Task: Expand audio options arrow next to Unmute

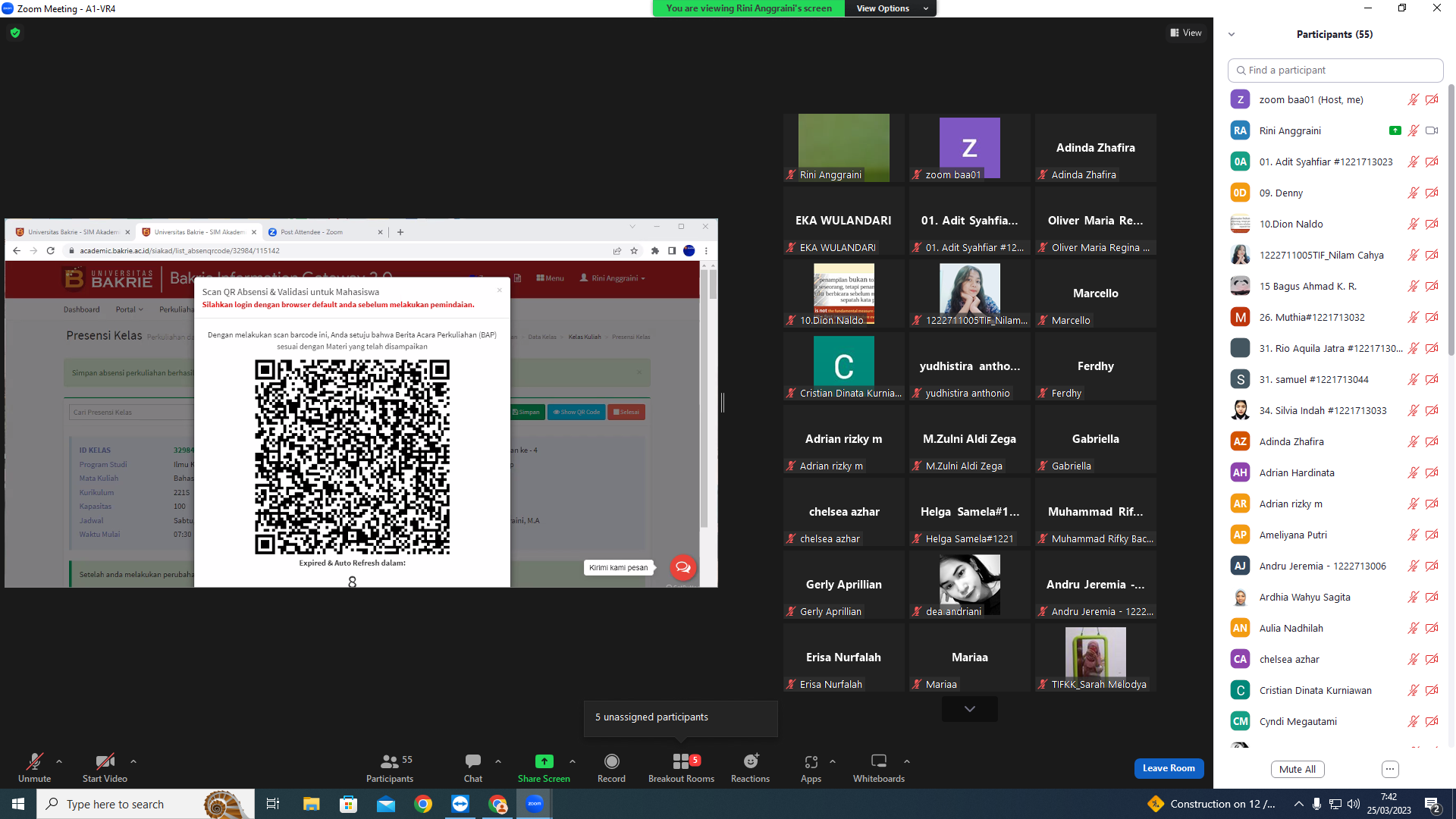Action: pos(59,761)
